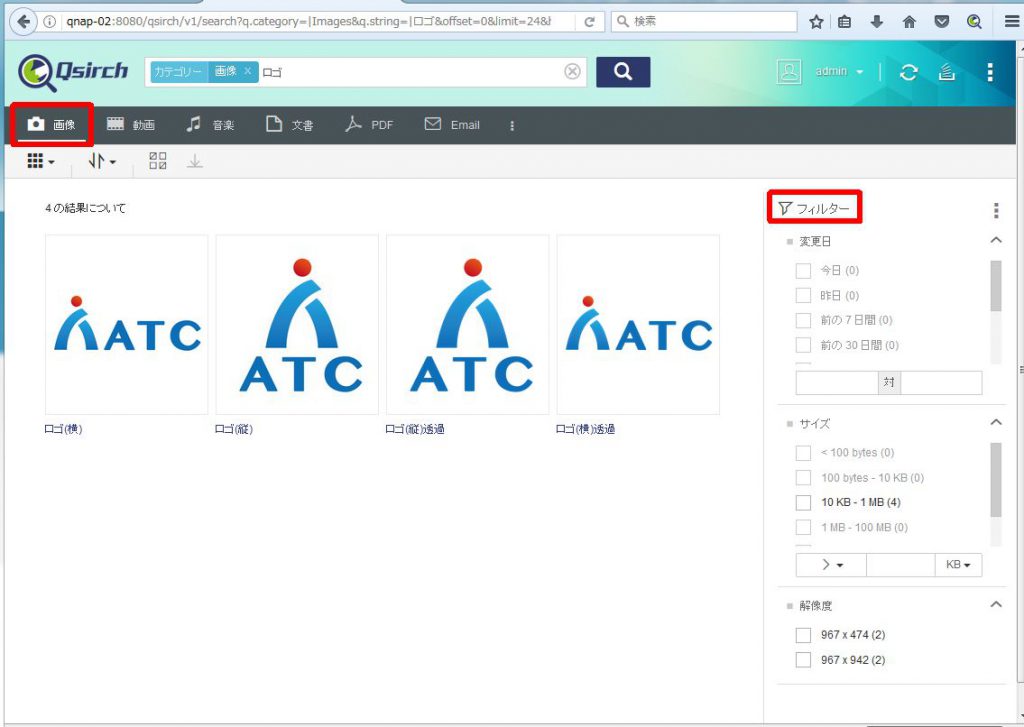The width and height of the screenshot is (1024, 727).
Task: Check the 前の 30 日間 (0) filter
Action: click(x=803, y=345)
